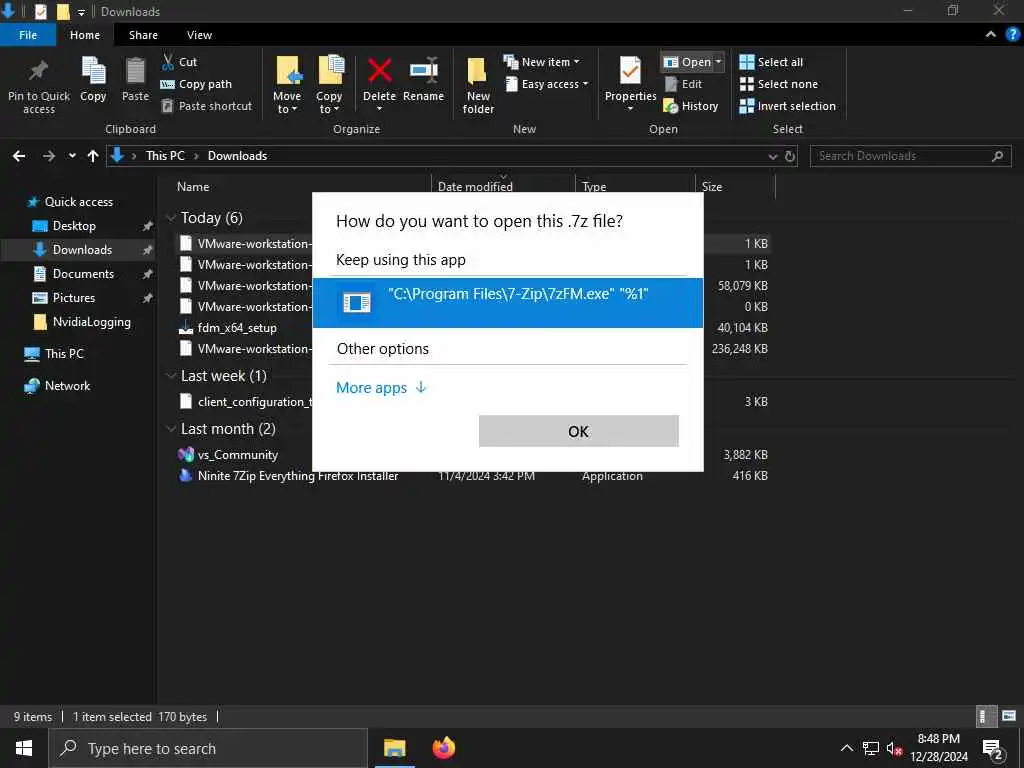The height and width of the screenshot is (768, 1024).
Task: Click the Rename ribbon icon
Action: 423,70
